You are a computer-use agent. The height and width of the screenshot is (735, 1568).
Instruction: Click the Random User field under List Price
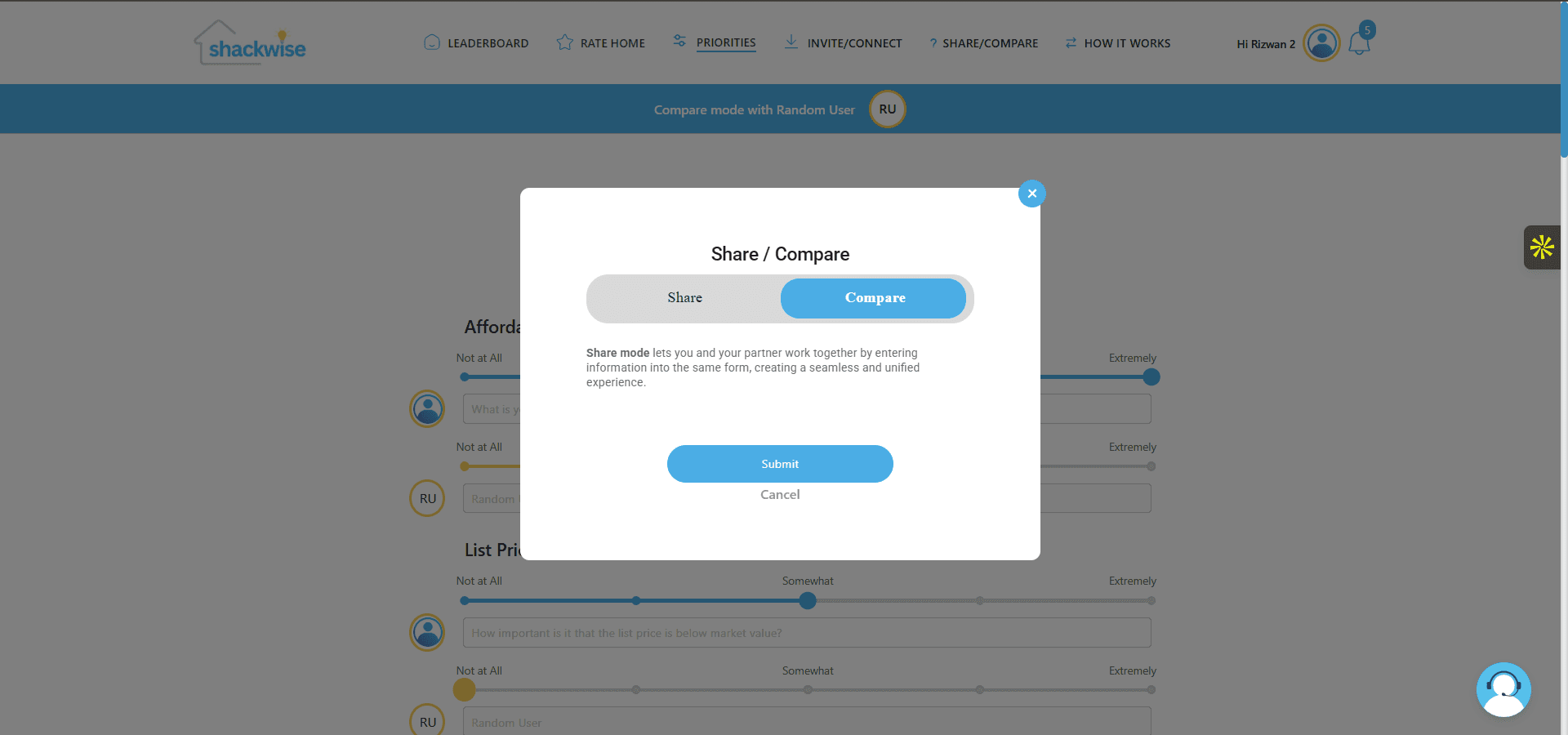(x=807, y=722)
